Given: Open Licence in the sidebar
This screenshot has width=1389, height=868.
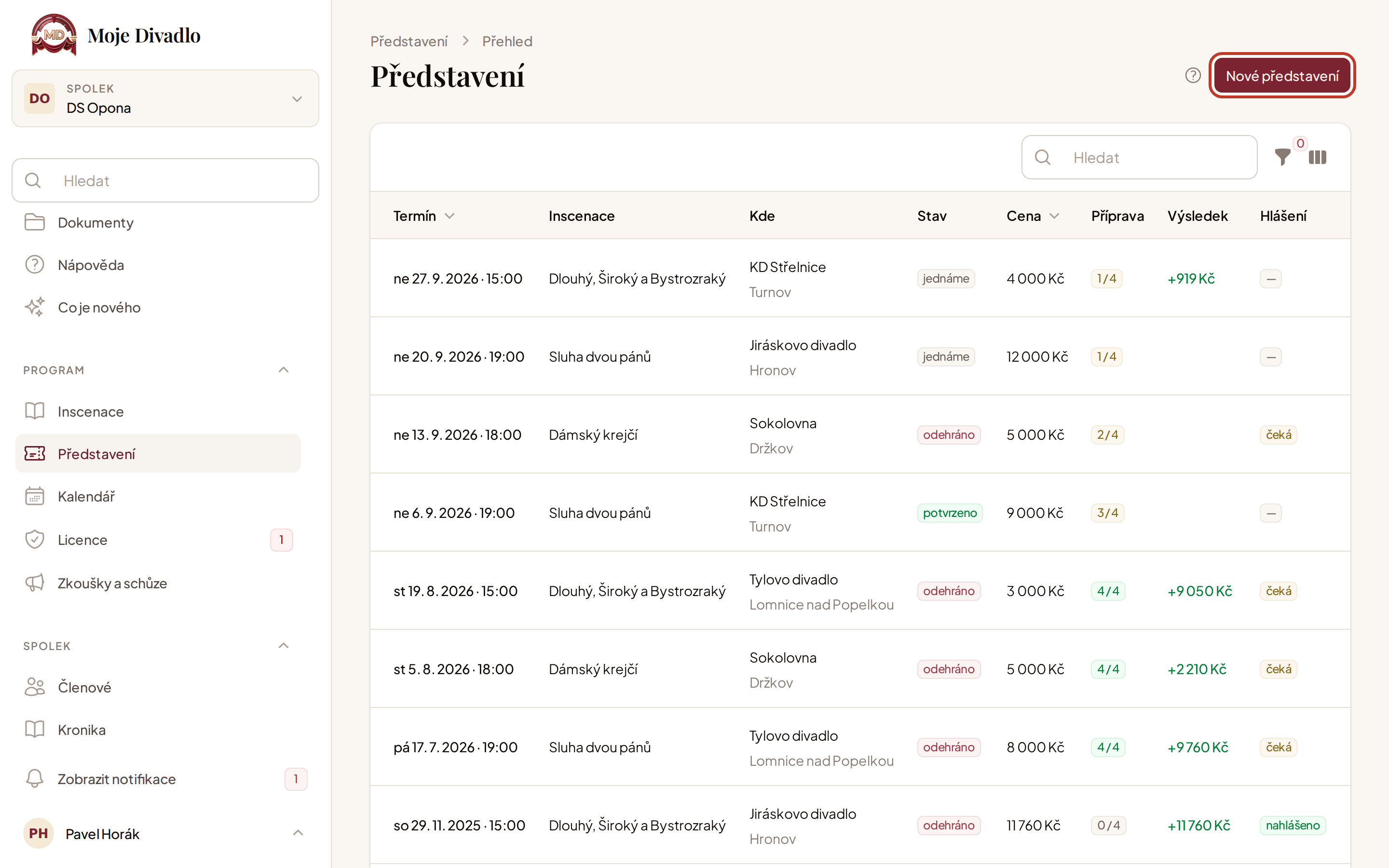Looking at the screenshot, I should (x=158, y=540).
